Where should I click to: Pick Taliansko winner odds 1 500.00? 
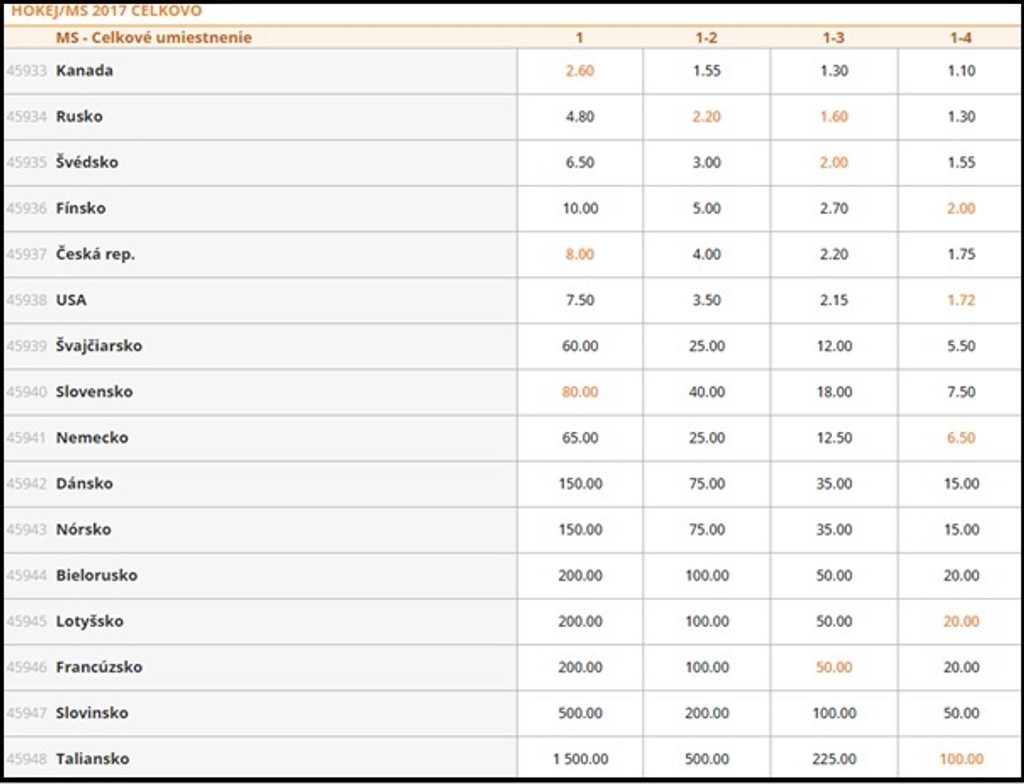point(579,759)
